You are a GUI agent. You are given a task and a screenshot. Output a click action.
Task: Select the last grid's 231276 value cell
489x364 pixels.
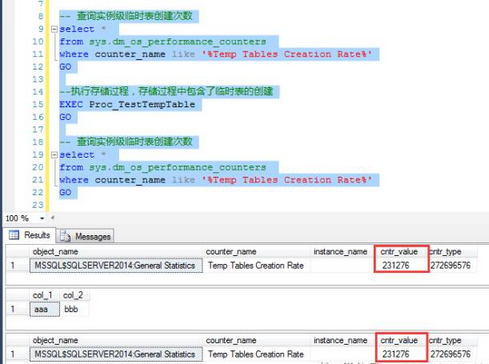401,354
